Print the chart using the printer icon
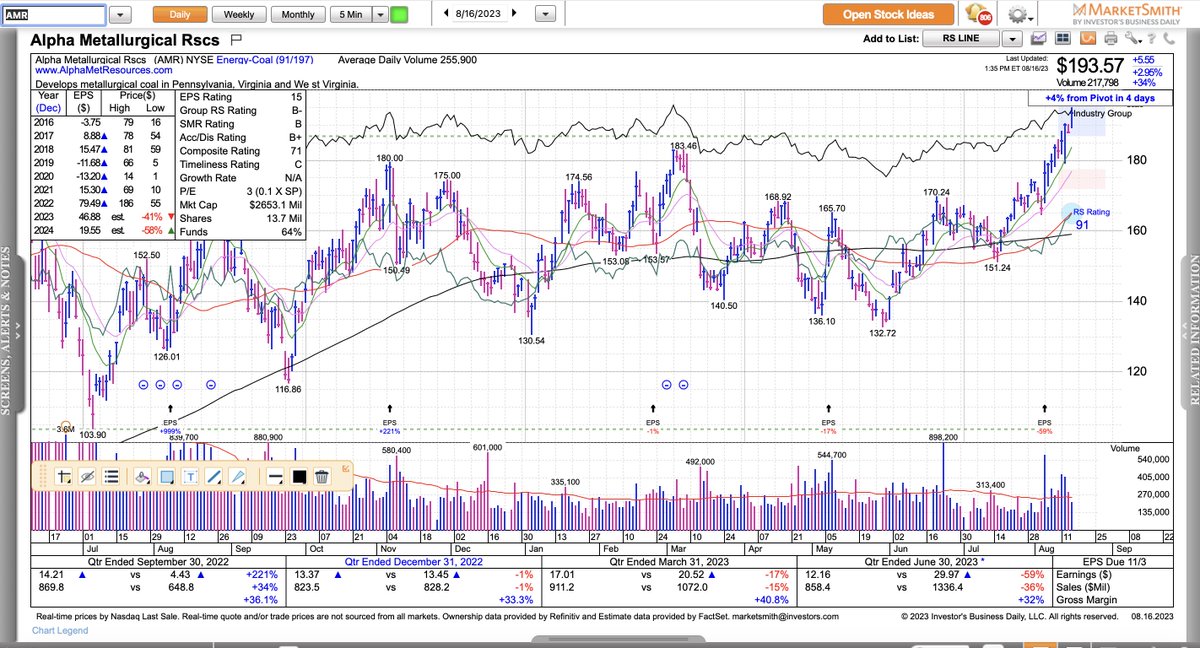This screenshot has width=1200, height=648. 1109,39
